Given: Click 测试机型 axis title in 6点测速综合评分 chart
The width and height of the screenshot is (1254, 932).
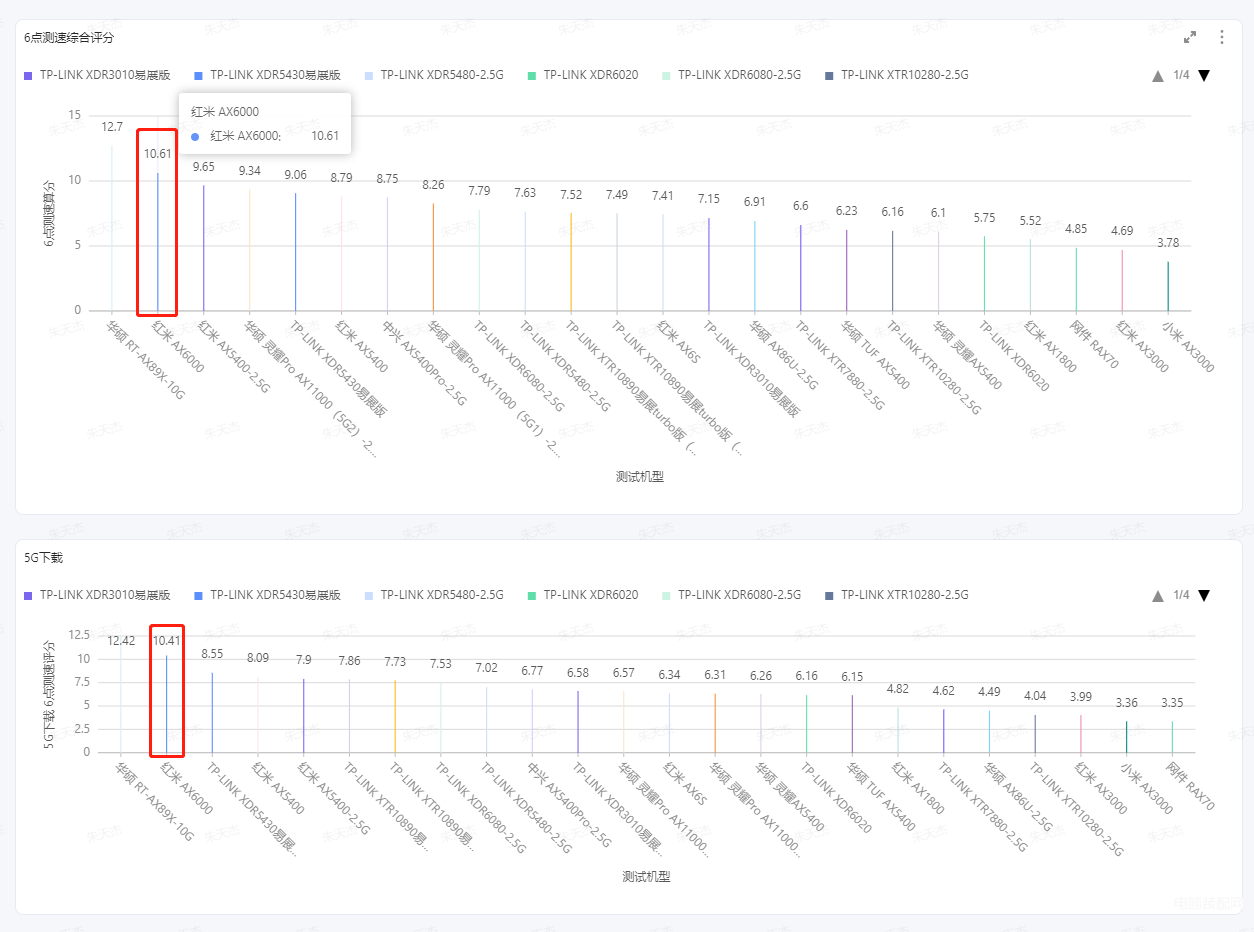Looking at the screenshot, I should tap(640, 477).
